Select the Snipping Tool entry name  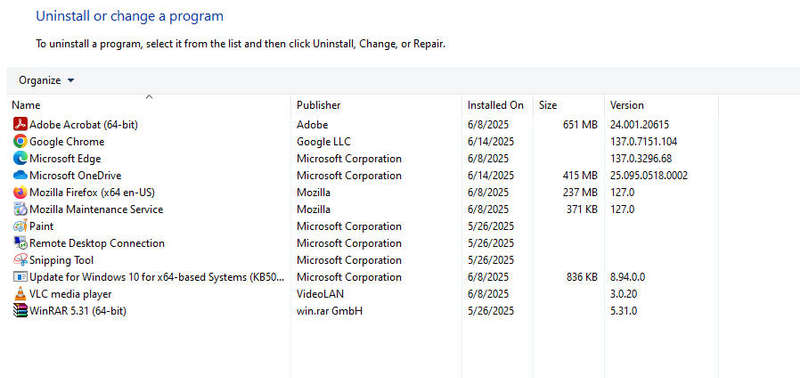[x=62, y=260]
